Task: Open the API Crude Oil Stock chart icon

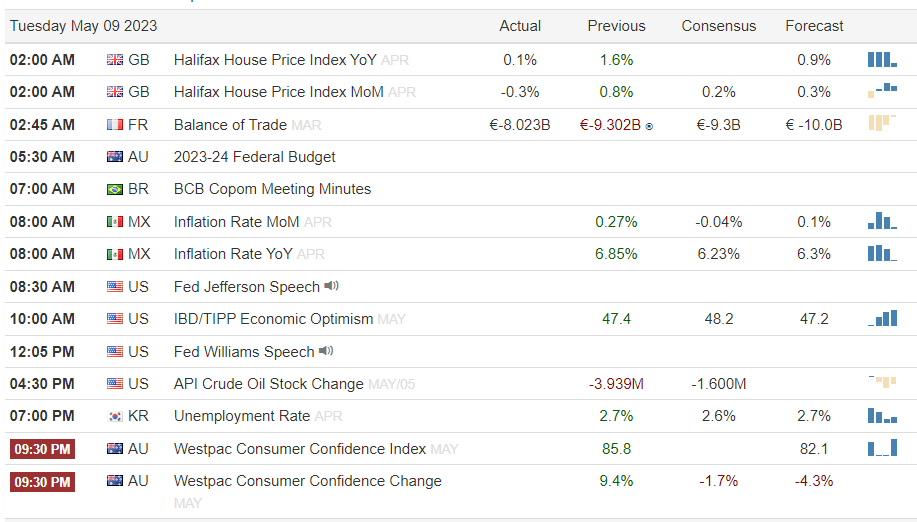Action: pyautogui.click(x=881, y=383)
